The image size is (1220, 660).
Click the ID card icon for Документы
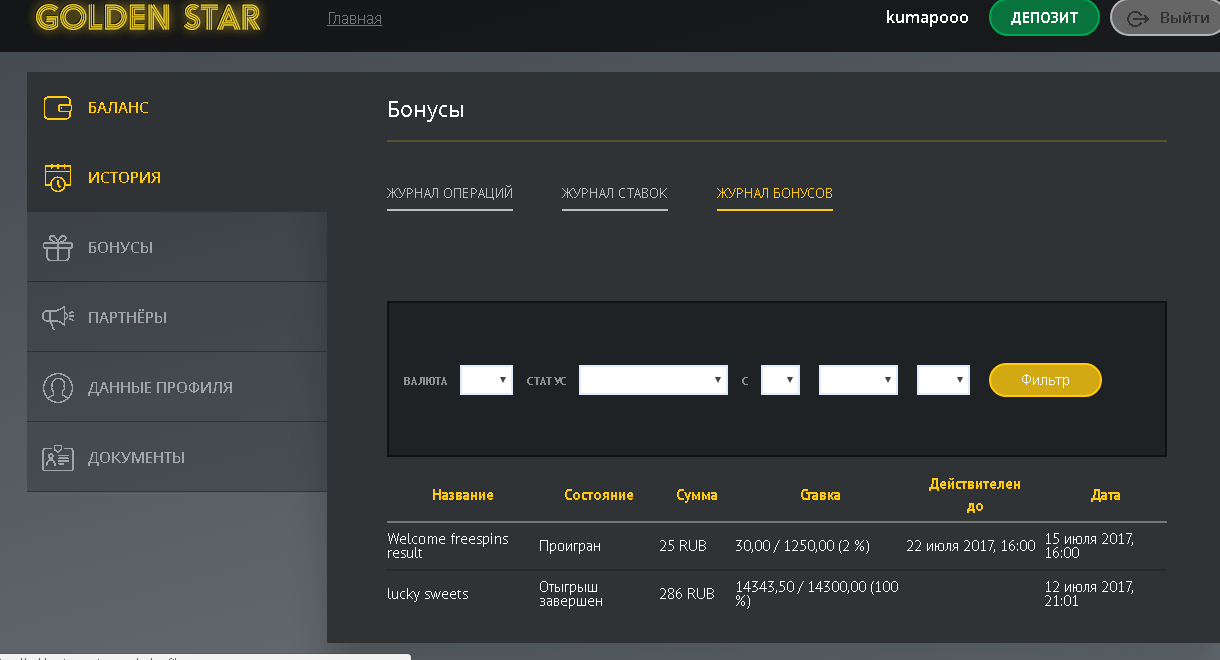(x=57, y=457)
